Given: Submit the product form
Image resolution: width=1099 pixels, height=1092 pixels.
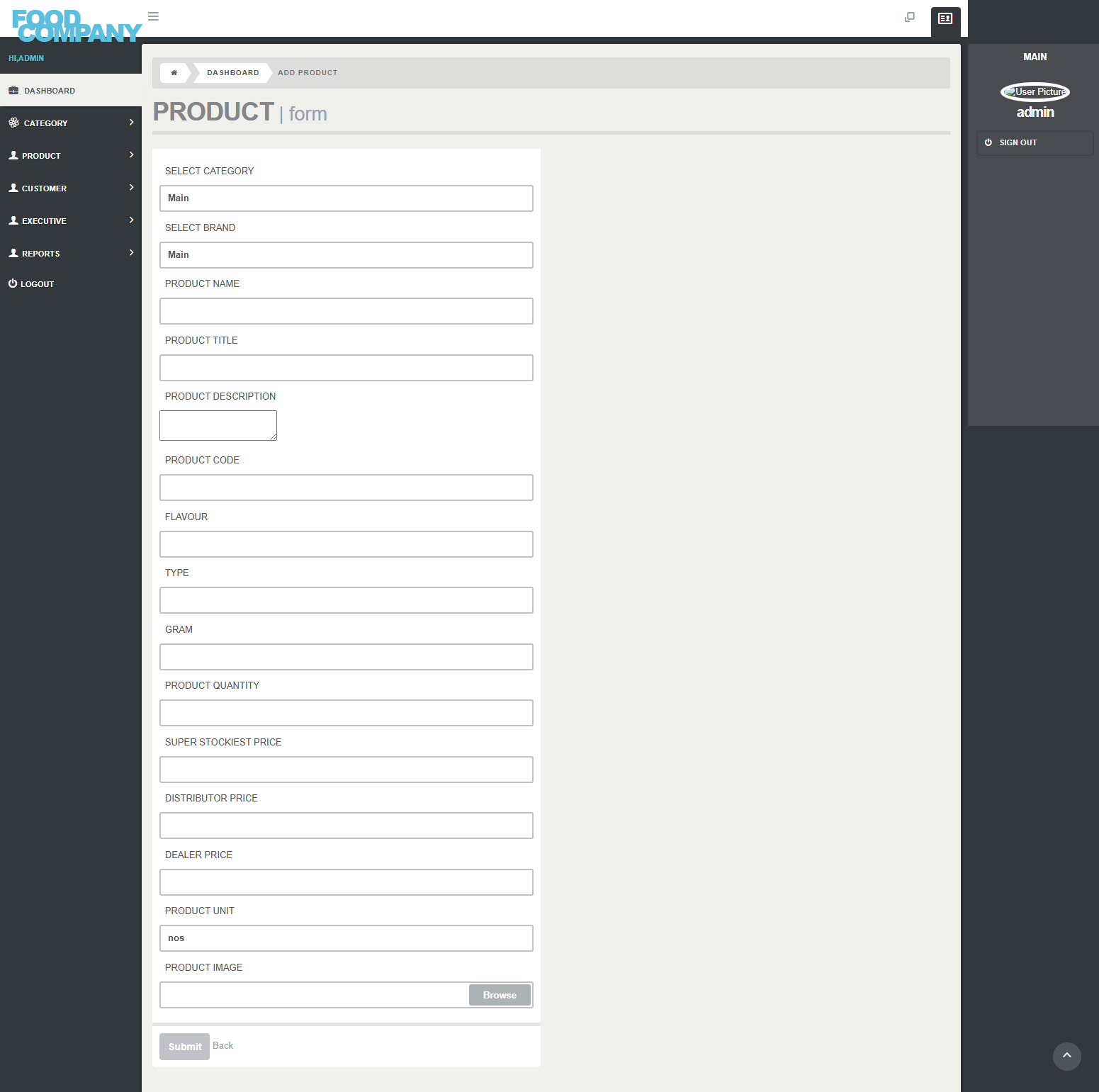Looking at the screenshot, I should [184, 1047].
